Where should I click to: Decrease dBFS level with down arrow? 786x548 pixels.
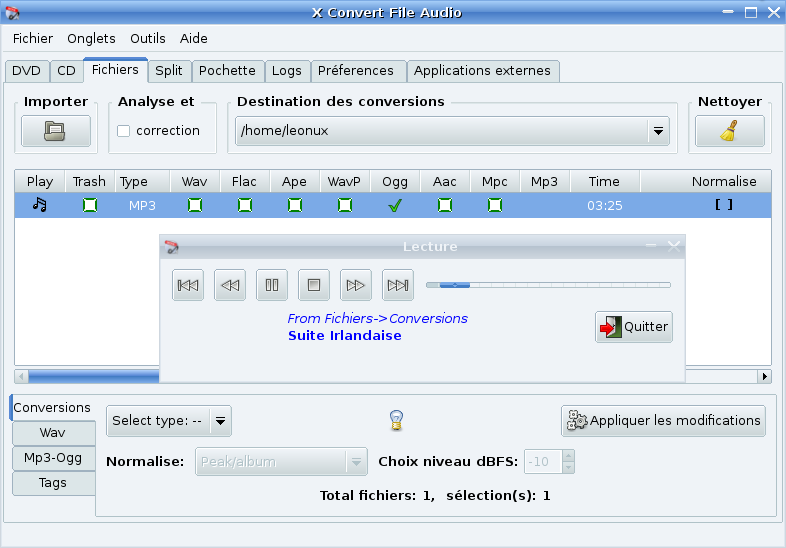tap(568, 467)
